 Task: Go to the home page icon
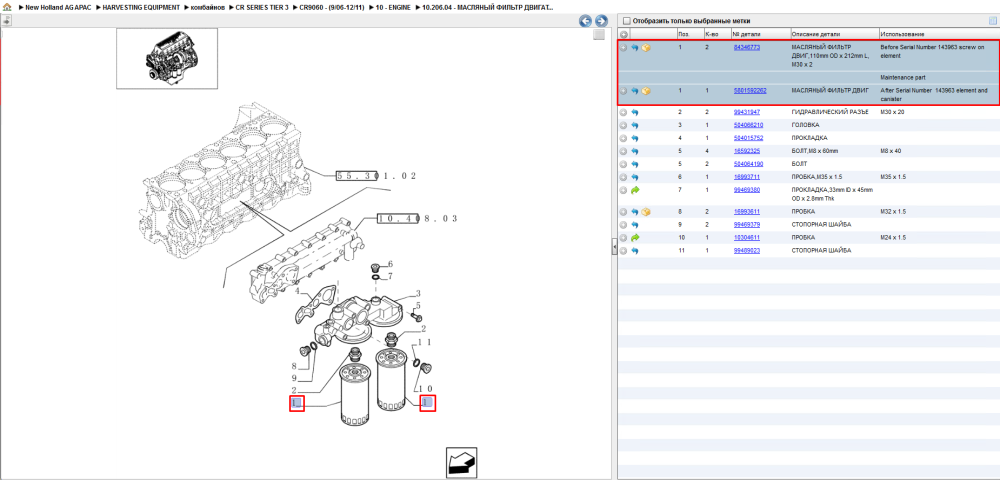6,6
